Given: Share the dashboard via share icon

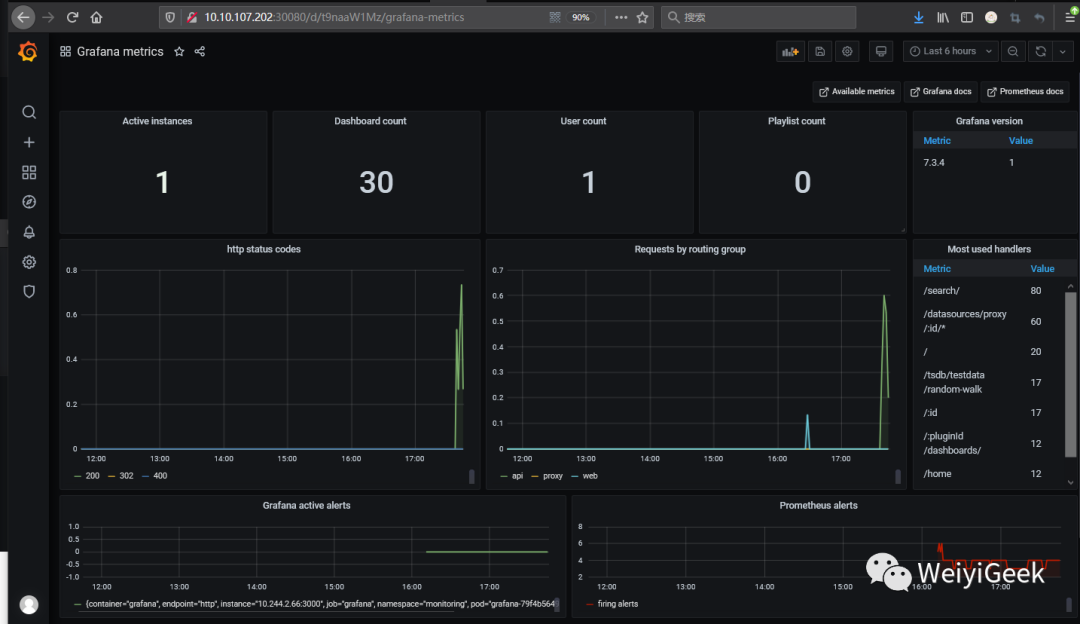Looking at the screenshot, I should pyautogui.click(x=200, y=52).
